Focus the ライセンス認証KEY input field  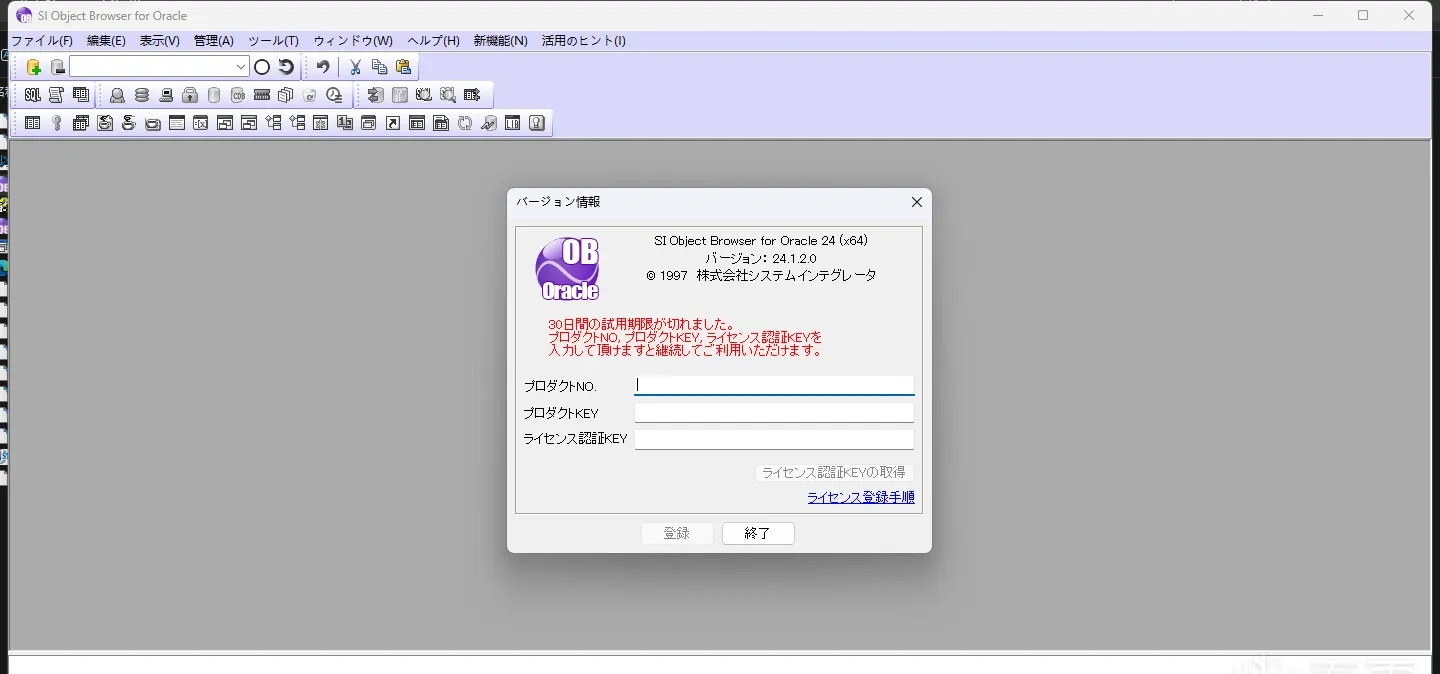(x=774, y=439)
